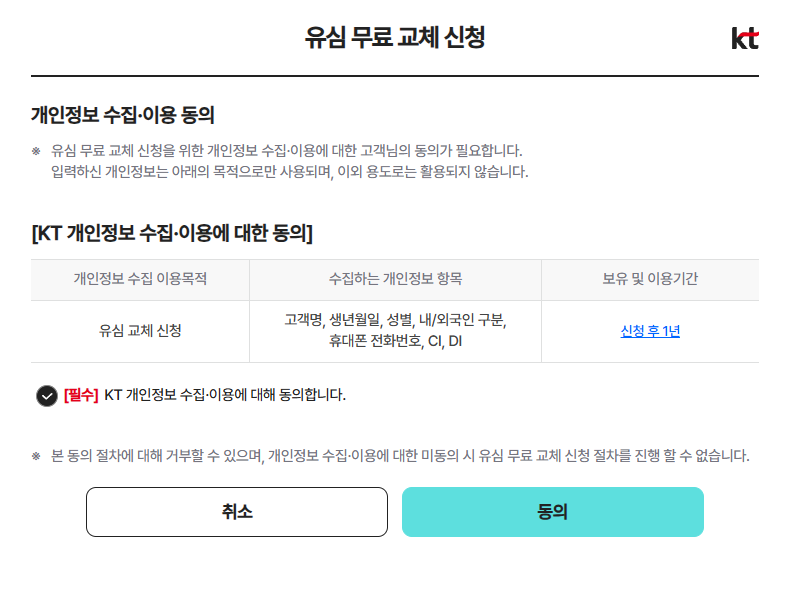
Task: Click the red '[필수]' tag
Action: (x=81, y=395)
